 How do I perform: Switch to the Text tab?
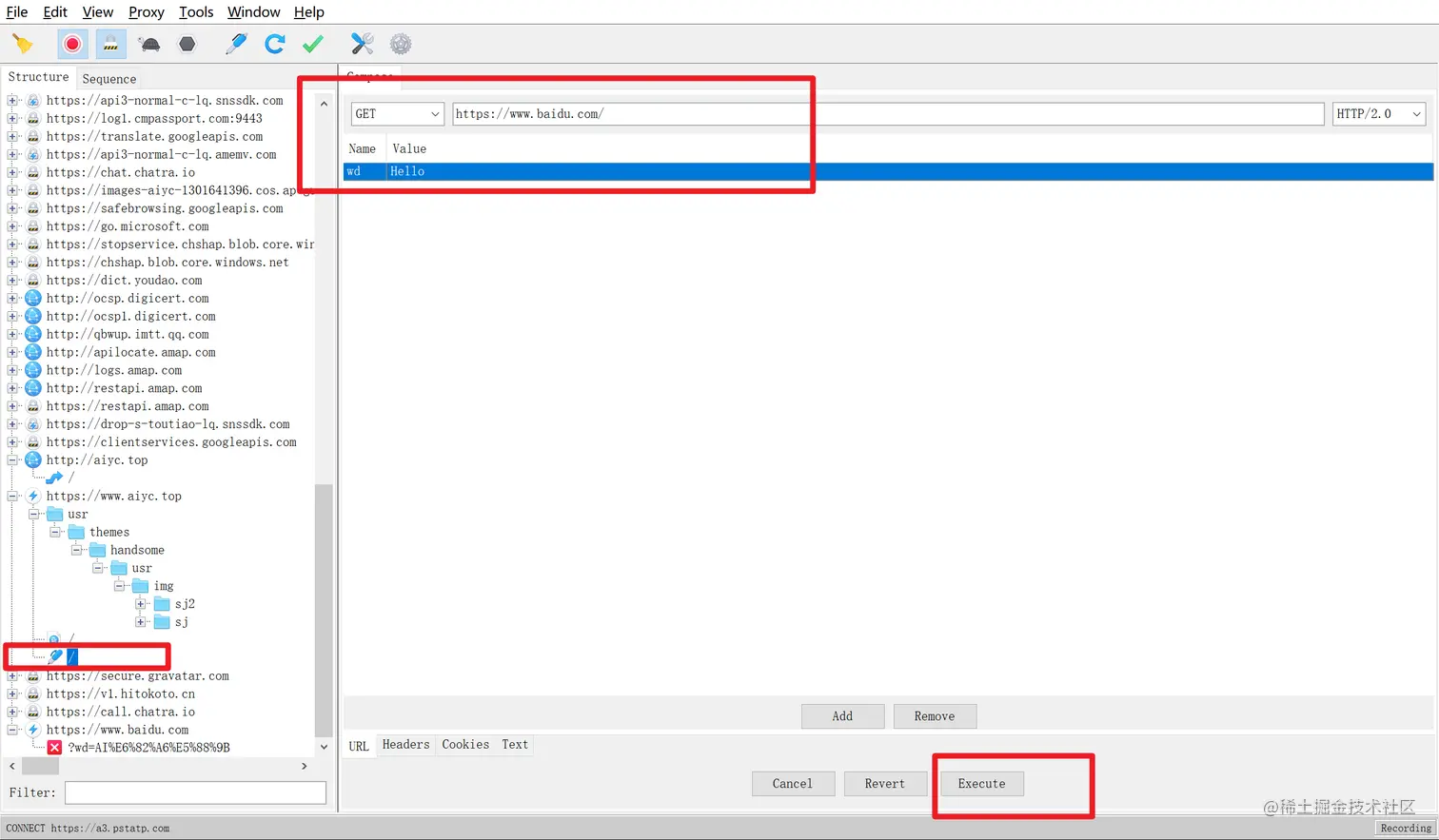pos(515,745)
